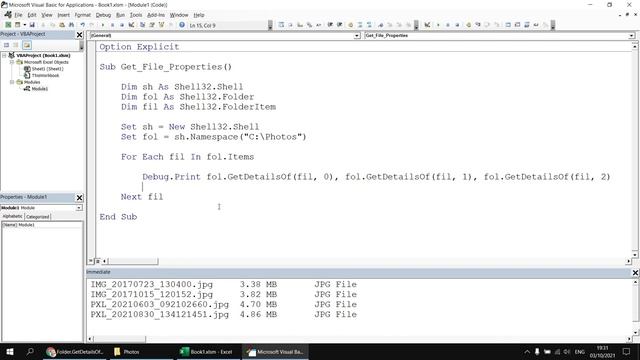
Task: Click the blue Help question mark icon
Action: [182, 25]
